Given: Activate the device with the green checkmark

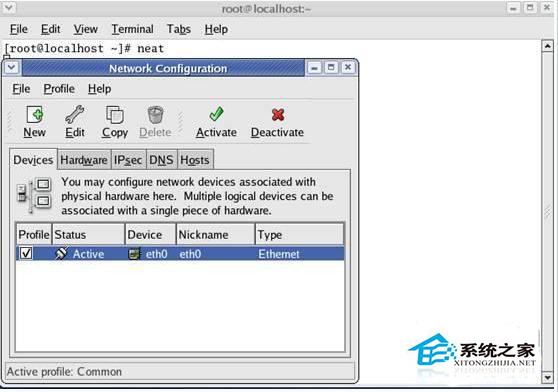Looking at the screenshot, I should (216, 114).
